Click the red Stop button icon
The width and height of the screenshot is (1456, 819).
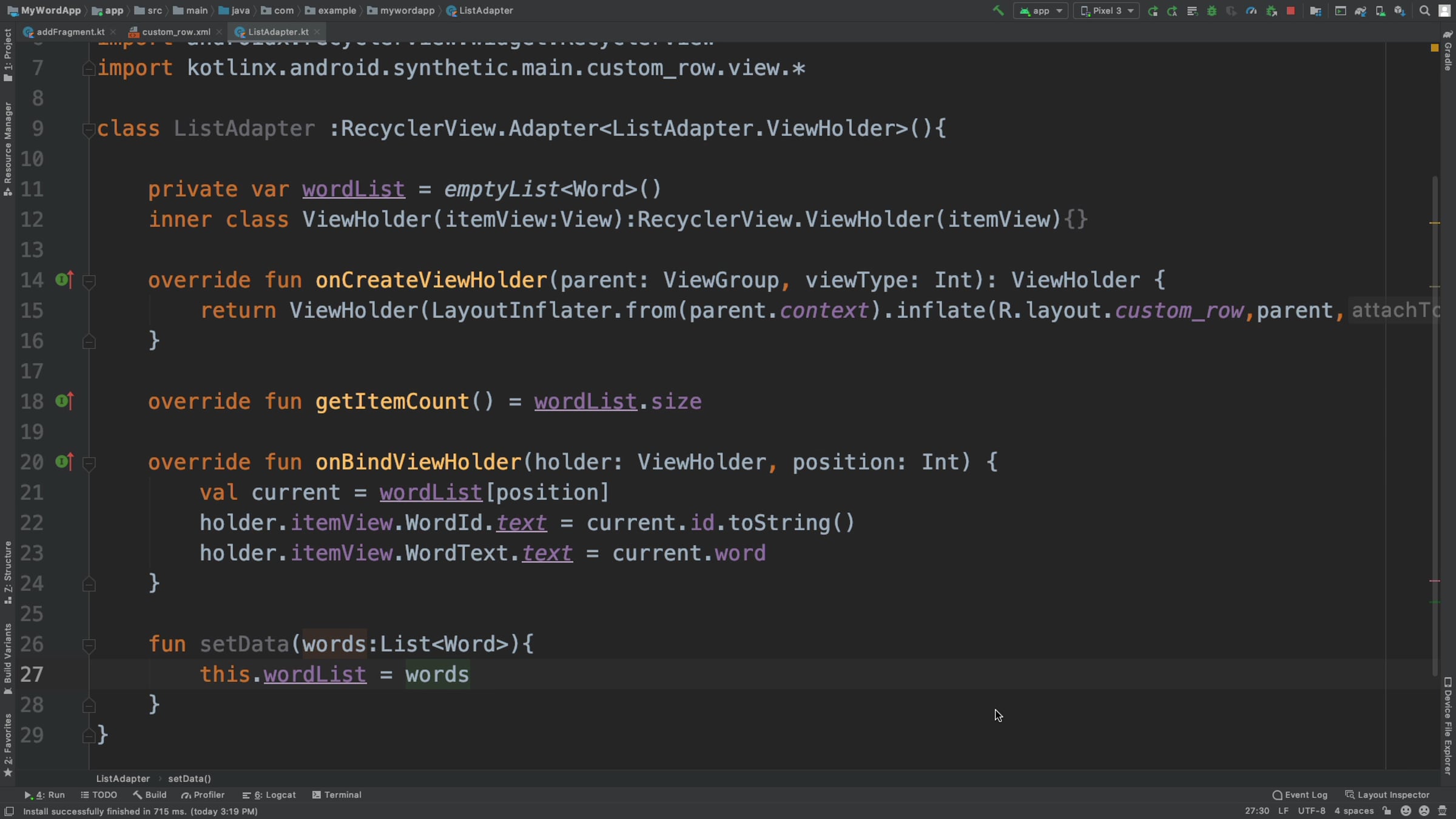click(x=1291, y=10)
